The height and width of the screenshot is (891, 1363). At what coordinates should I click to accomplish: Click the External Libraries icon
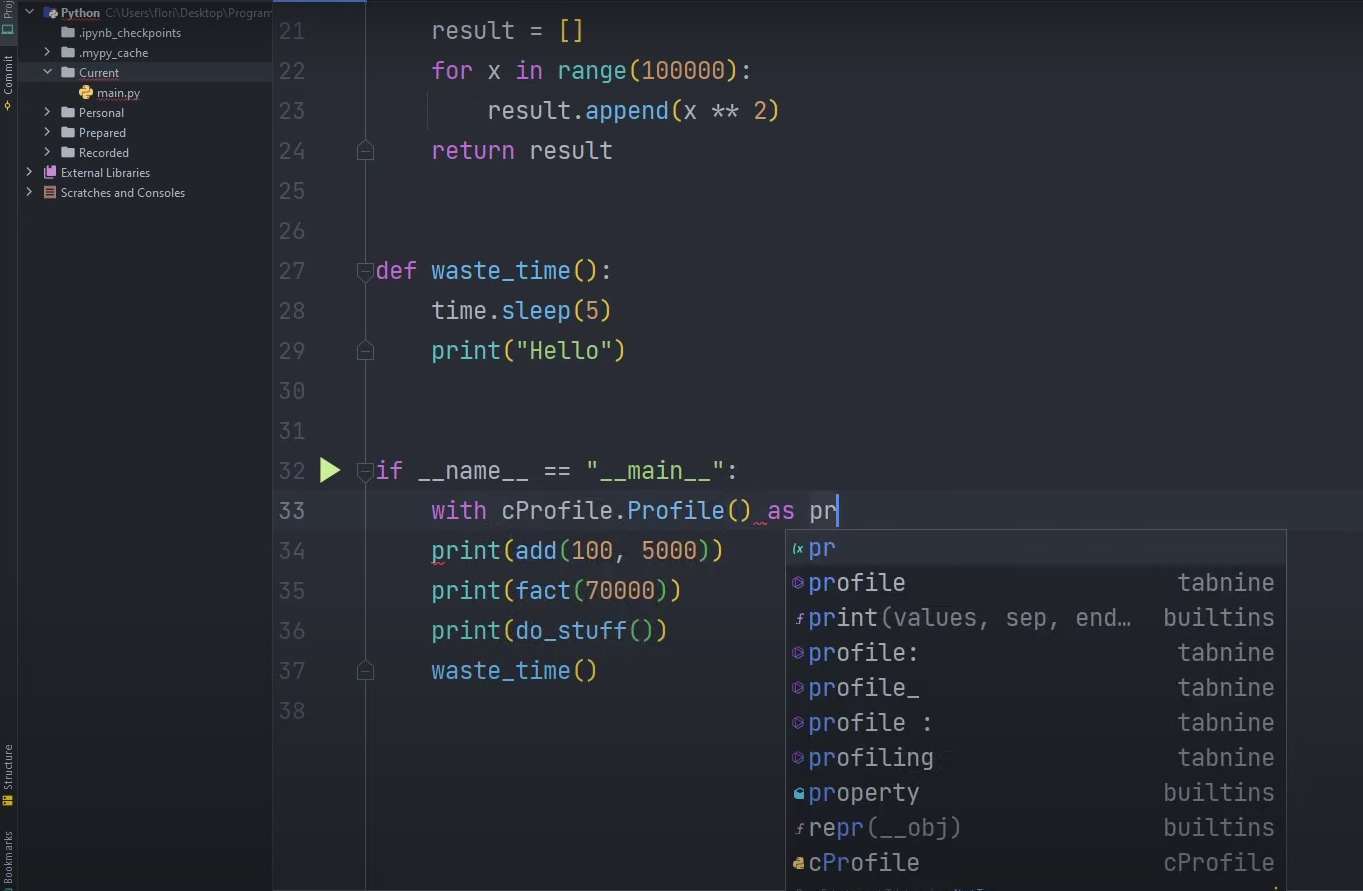coord(50,172)
